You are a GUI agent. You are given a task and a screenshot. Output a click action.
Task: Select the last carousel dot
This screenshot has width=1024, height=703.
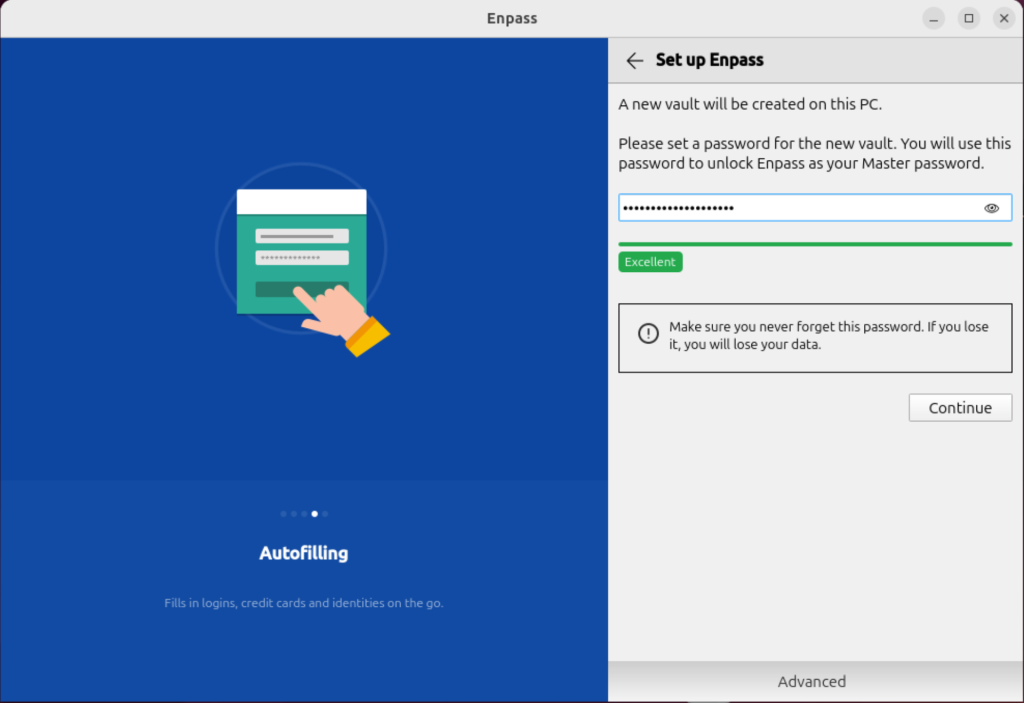324,513
